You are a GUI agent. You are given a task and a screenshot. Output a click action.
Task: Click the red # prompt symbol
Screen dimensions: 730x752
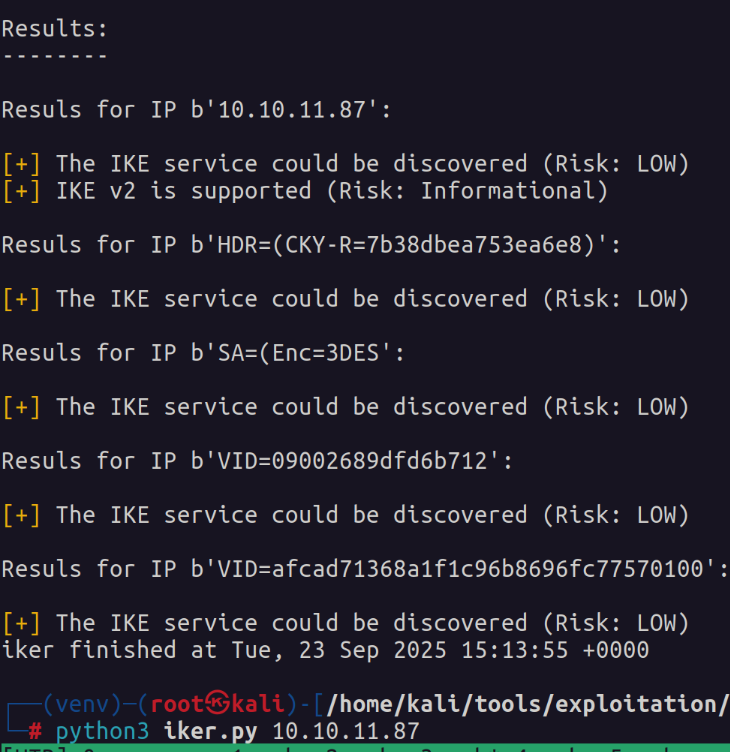(35, 730)
